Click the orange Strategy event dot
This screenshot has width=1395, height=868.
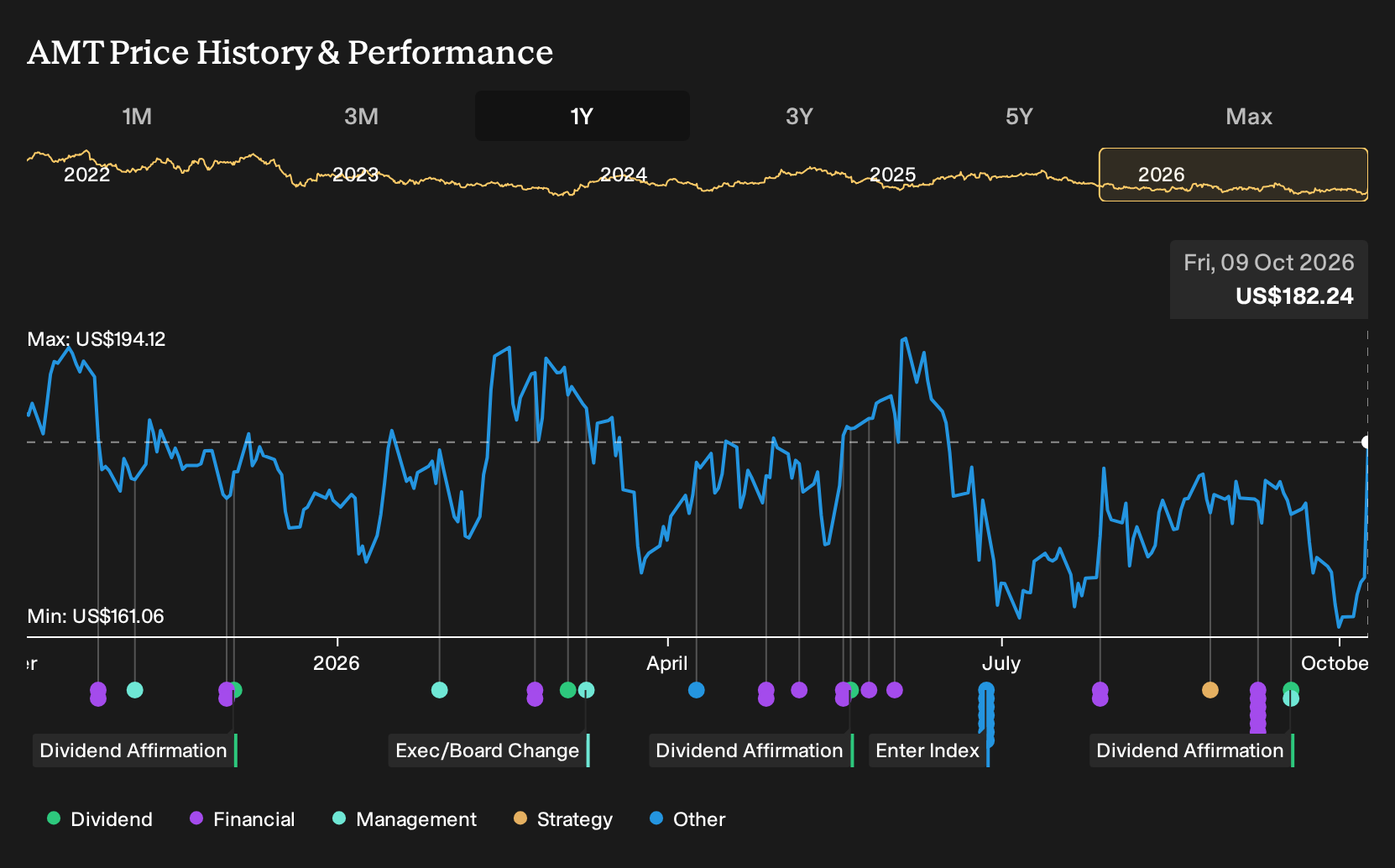(1210, 690)
